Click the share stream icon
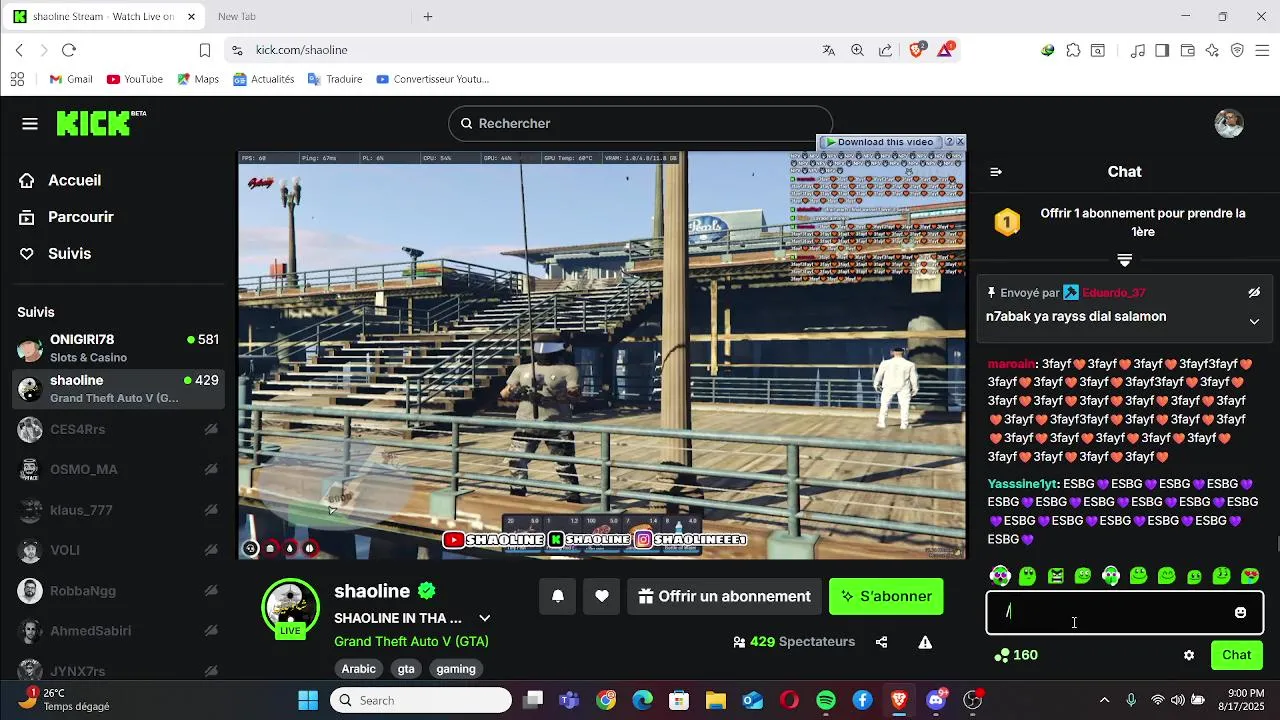 click(881, 642)
